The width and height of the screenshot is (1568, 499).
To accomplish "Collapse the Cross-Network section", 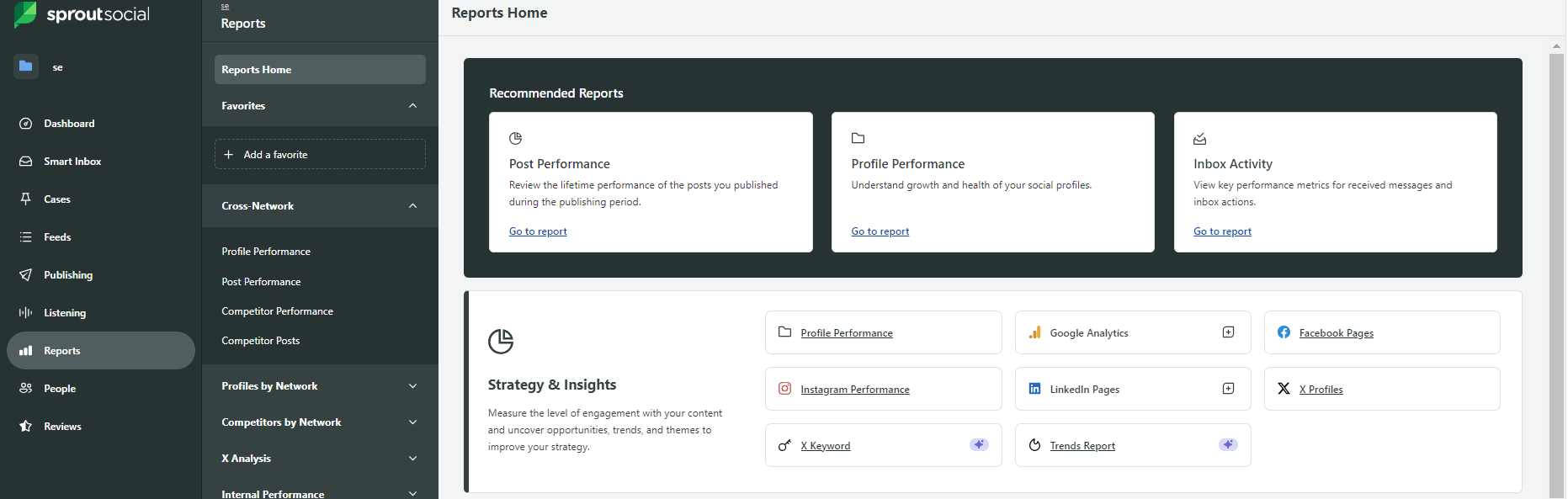I will 412,206.
